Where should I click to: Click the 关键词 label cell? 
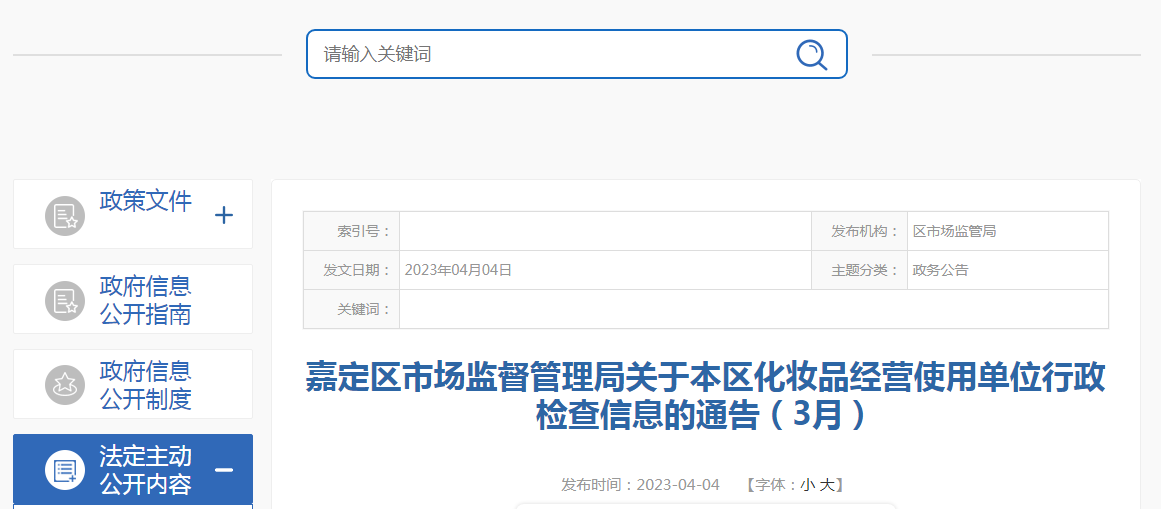[352, 309]
